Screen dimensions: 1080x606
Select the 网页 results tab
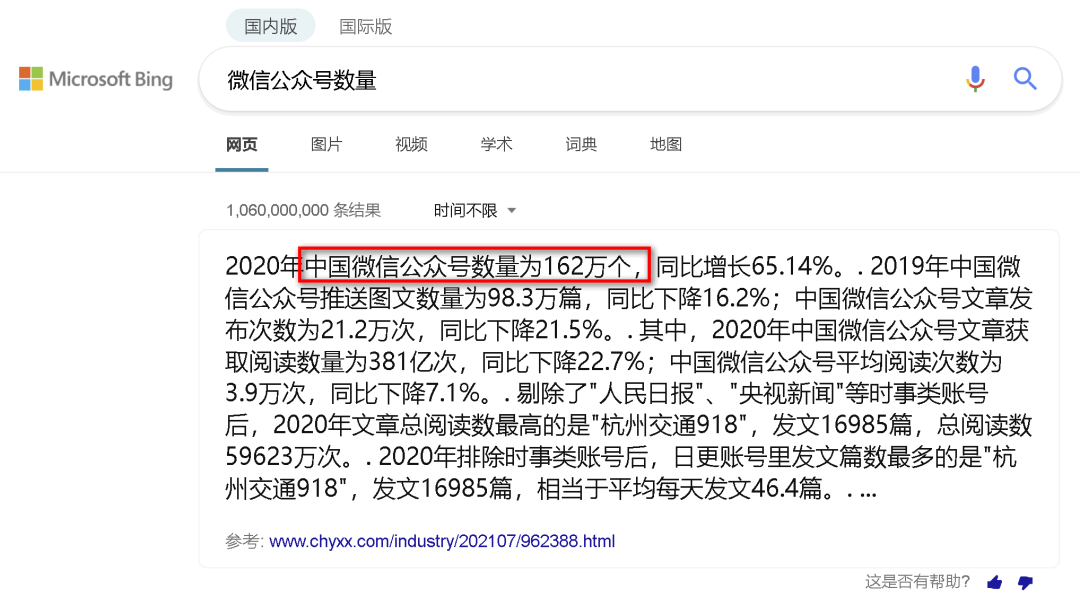tap(242, 145)
